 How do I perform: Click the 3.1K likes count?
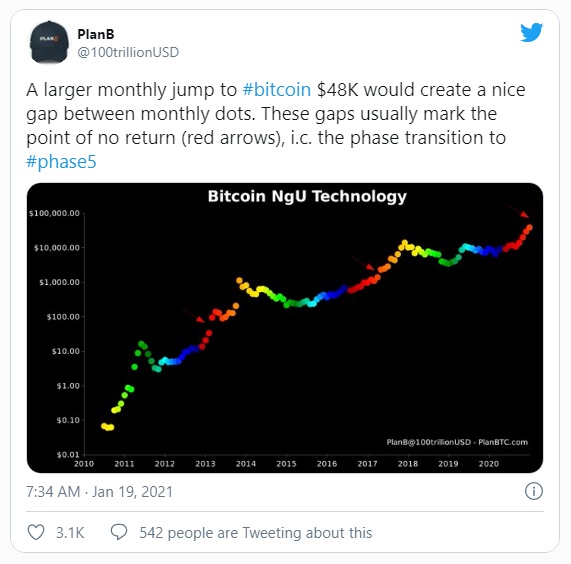click(70, 533)
